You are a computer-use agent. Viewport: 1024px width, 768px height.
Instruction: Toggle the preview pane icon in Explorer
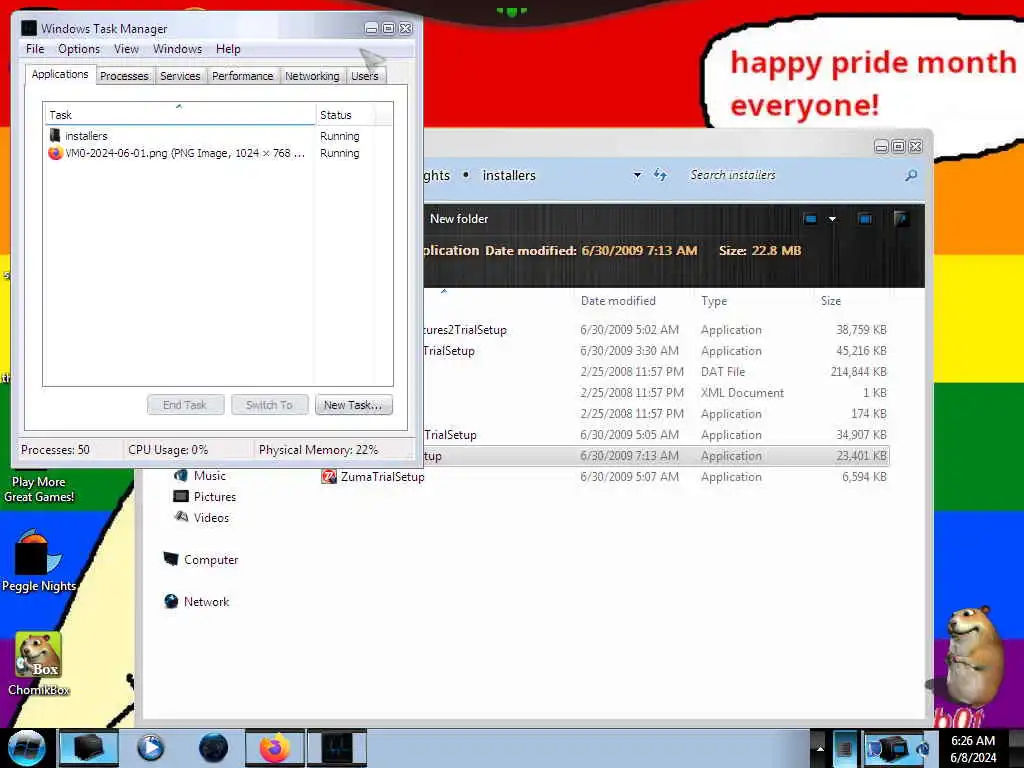pos(865,219)
